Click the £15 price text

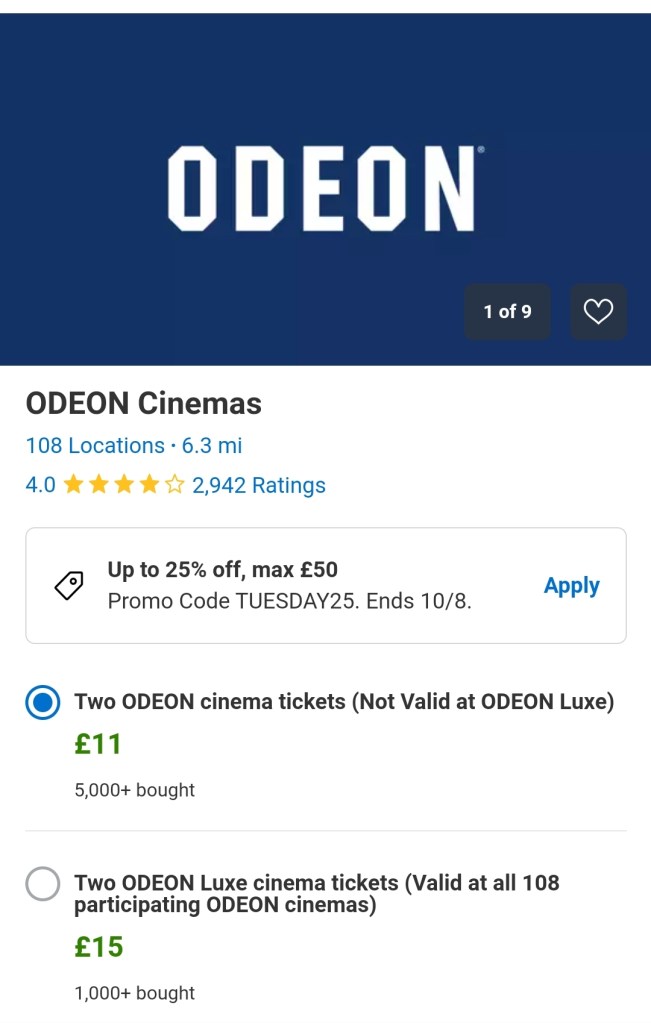(x=99, y=947)
